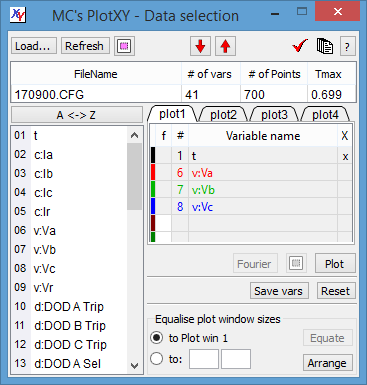Click the red color swatch for v:Va
367x385 pixels.
click(x=153, y=173)
